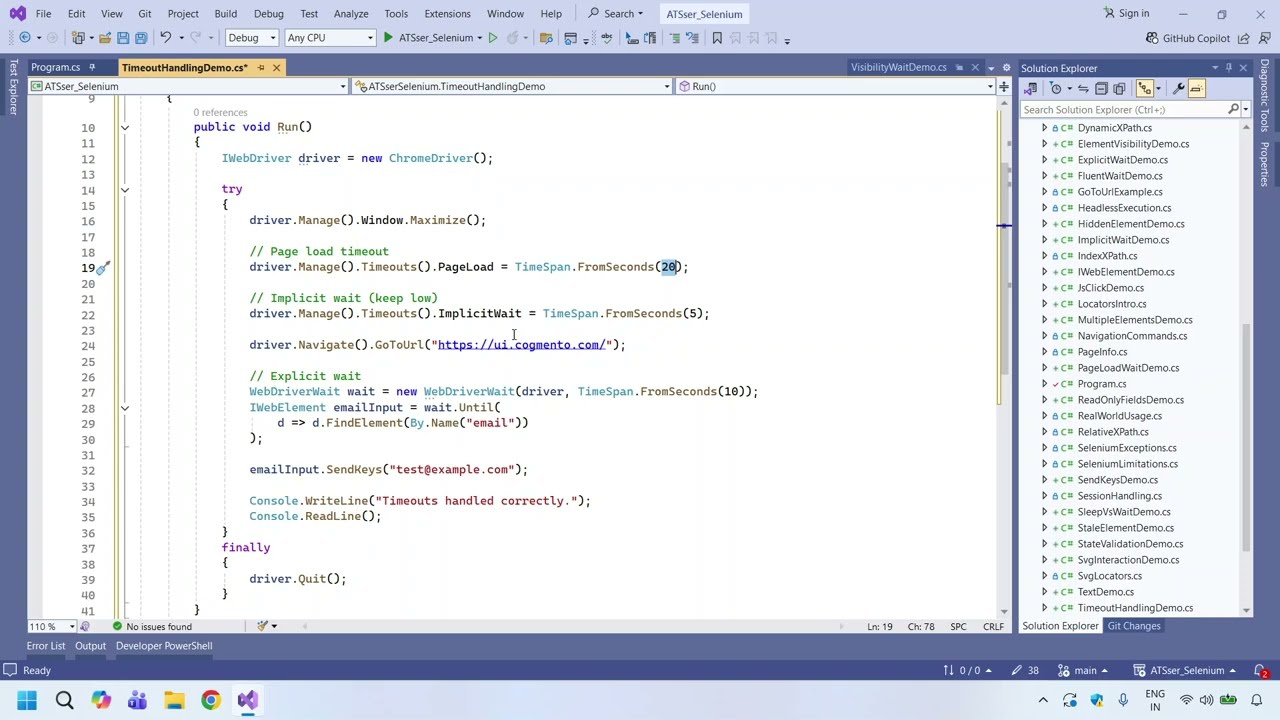Open Solution Explorer Properties wrench icon
The image size is (1280, 720).
click(1179, 88)
